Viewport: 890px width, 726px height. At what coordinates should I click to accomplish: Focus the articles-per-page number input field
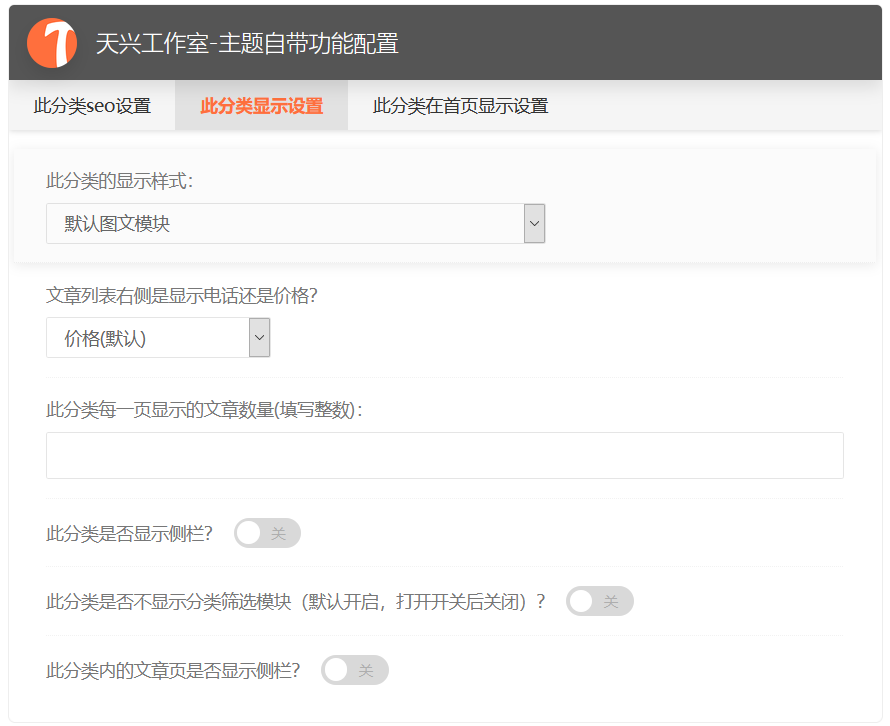[x=444, y=455]
